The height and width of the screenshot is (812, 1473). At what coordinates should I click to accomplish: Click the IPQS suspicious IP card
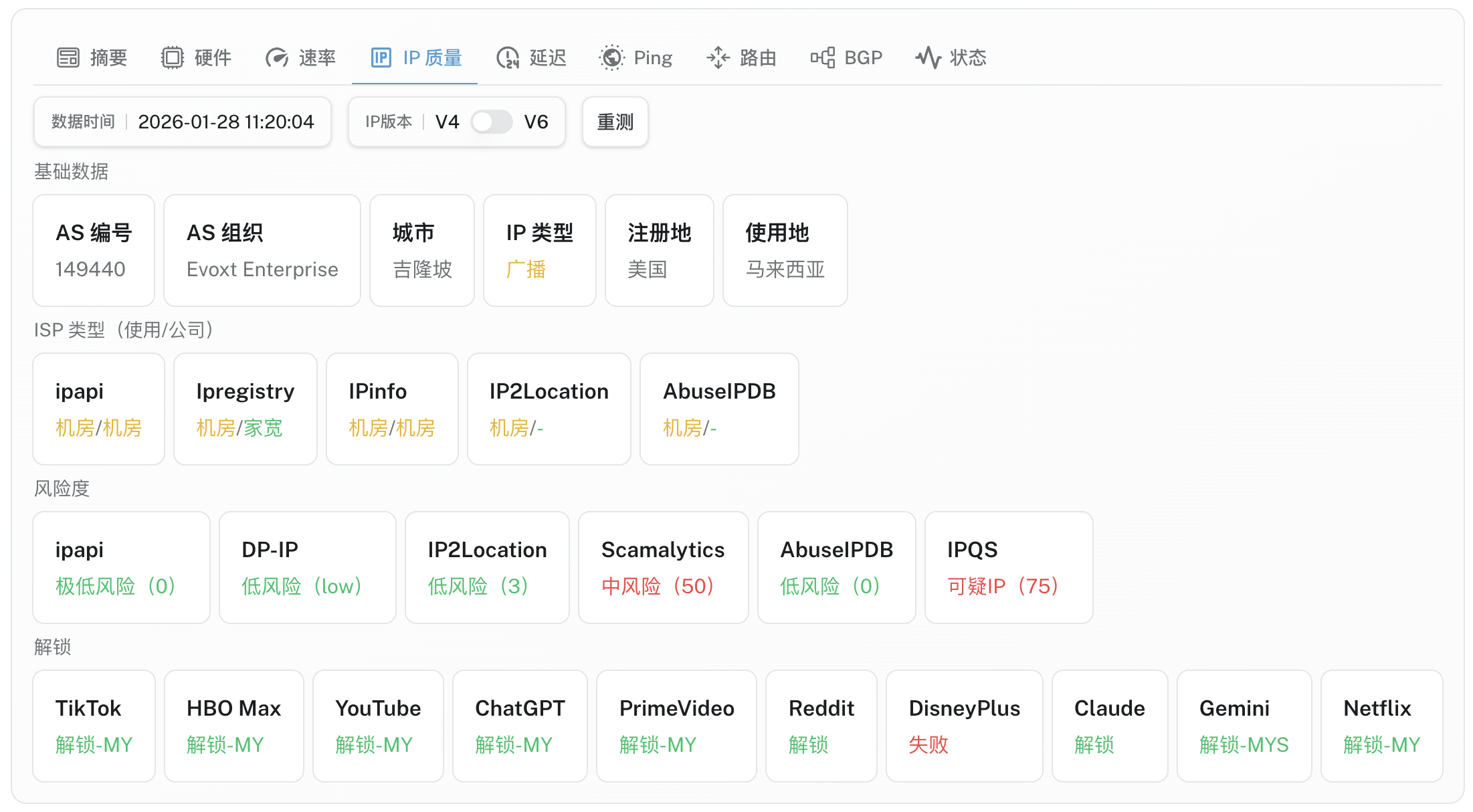point(1008,568)
